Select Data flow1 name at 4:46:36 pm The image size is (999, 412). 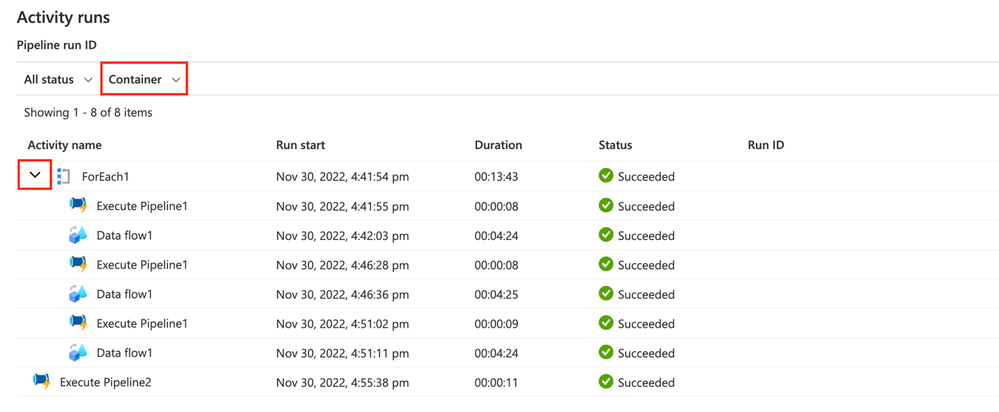point(124,294)
